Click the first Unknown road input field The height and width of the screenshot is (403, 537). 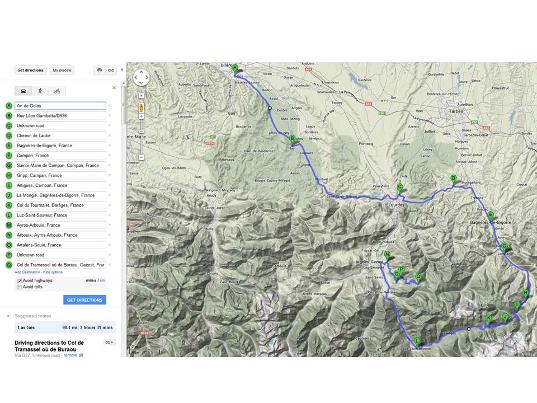[x=60, y=126]
